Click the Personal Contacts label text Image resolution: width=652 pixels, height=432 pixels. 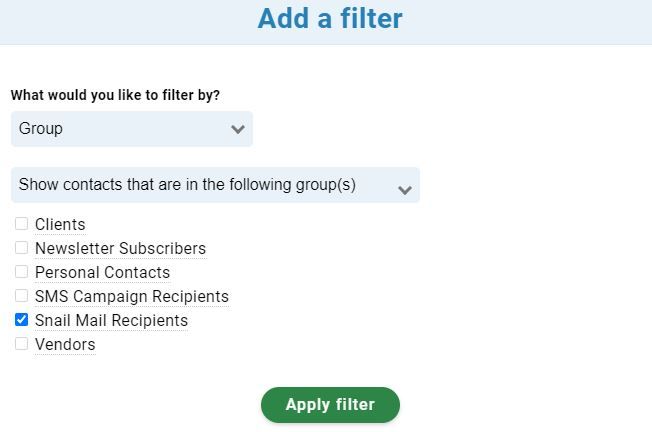tap(103, 273)
